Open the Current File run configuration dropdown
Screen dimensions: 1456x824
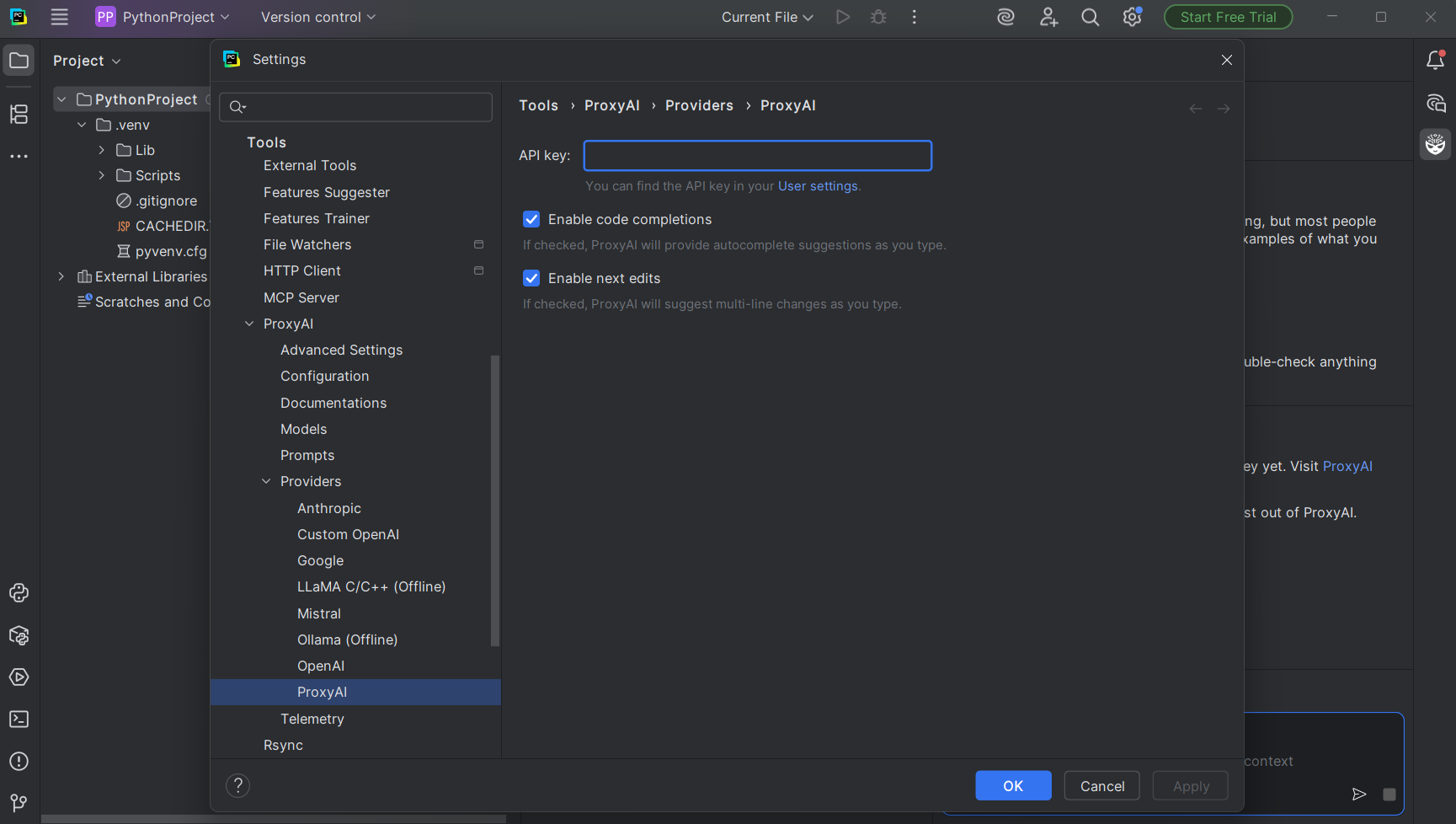pos(767,17)
